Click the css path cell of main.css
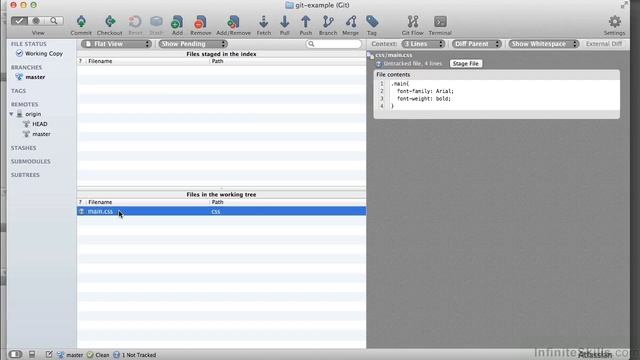640x360 pixels. (x=216, y=211)
